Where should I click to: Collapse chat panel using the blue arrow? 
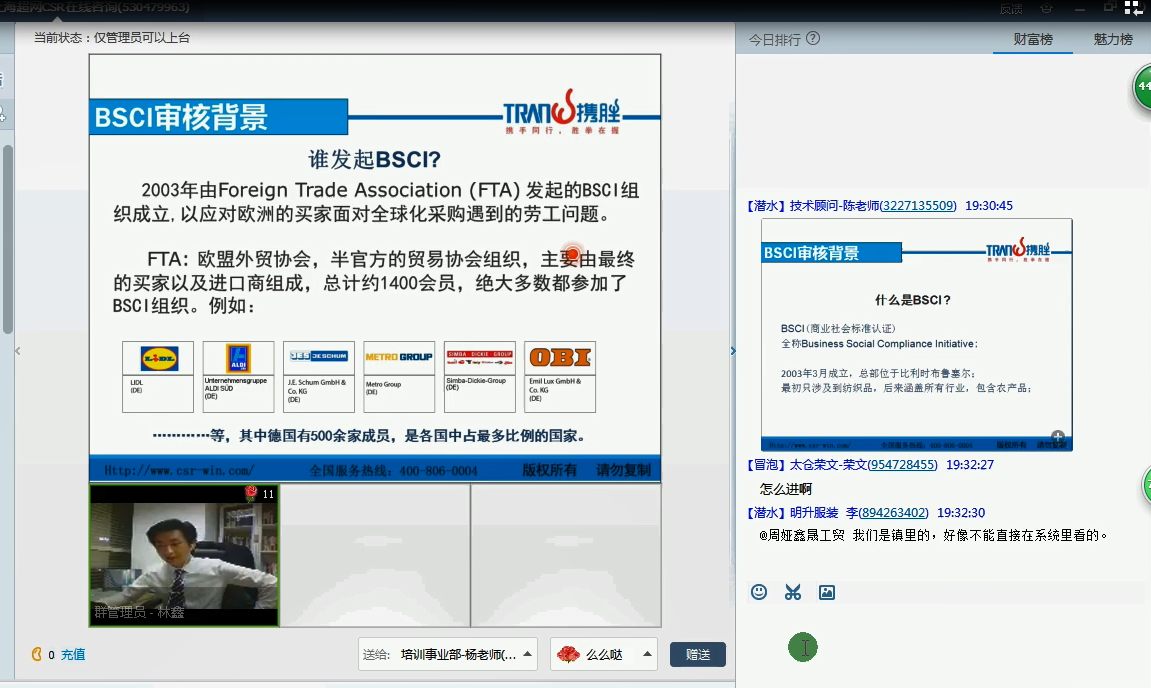[x=733, y=351]
